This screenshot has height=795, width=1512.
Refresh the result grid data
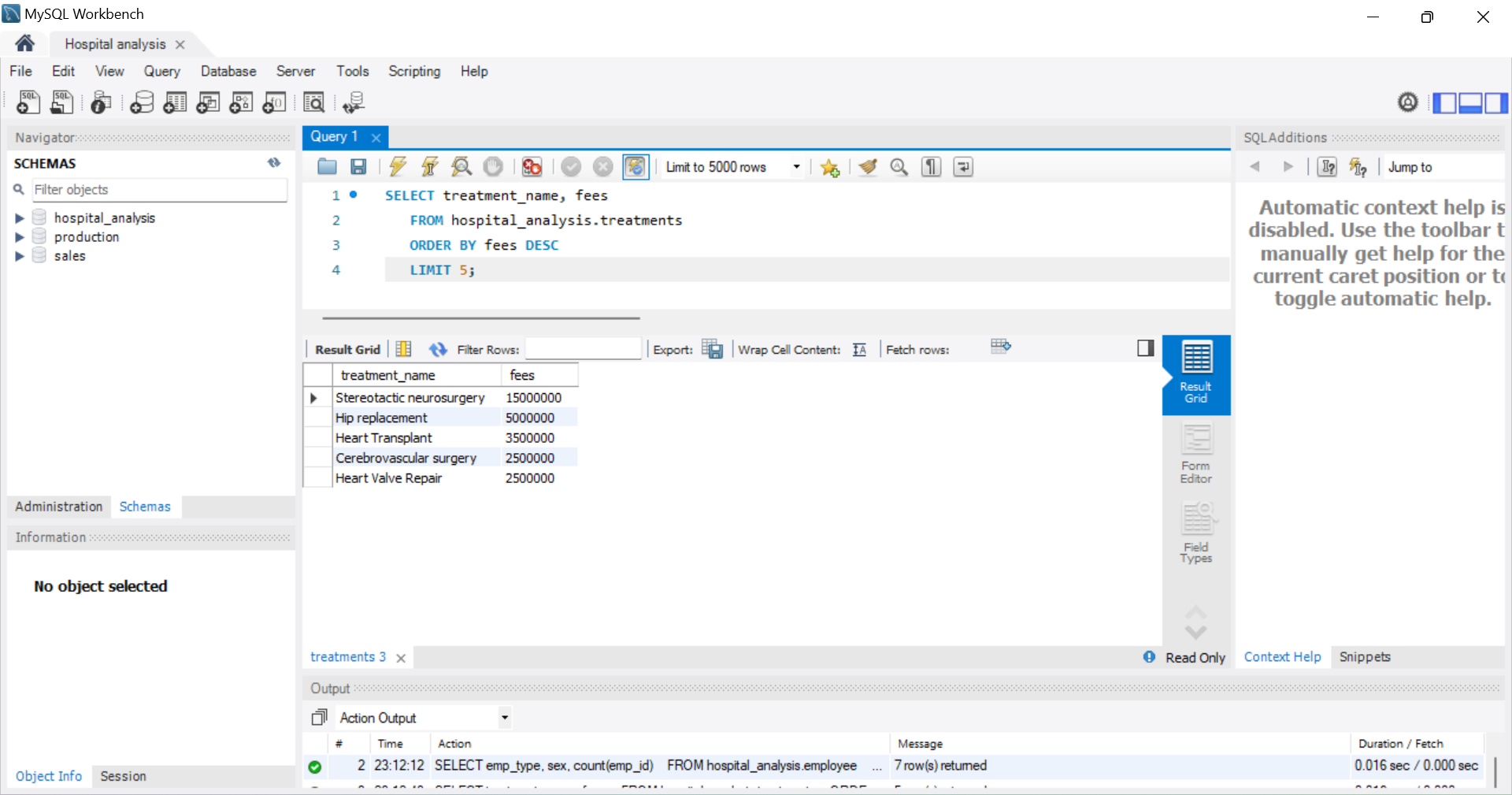[438, 349]
